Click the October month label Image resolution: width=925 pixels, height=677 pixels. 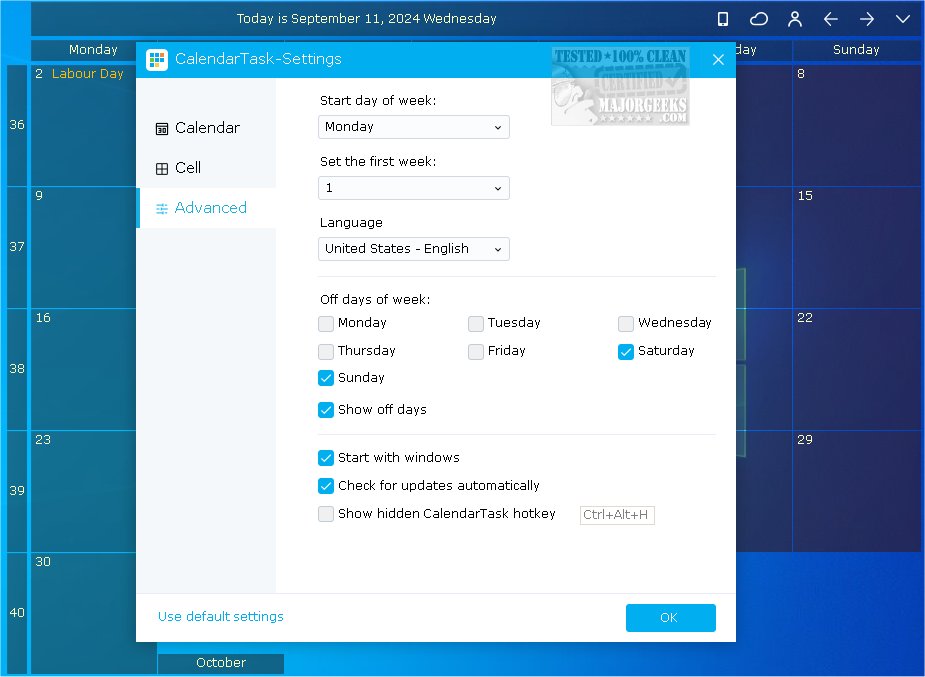221,663
